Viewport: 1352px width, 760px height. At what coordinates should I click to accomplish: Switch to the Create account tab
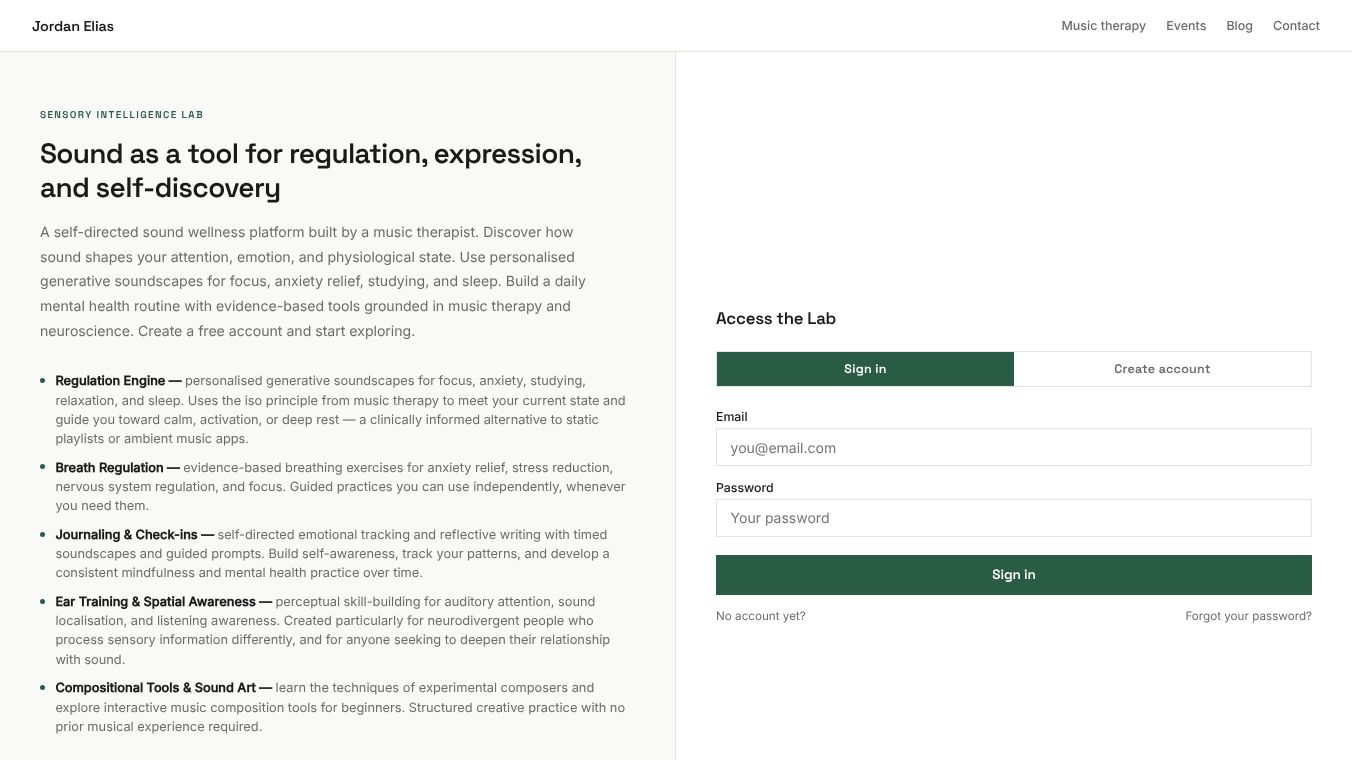(x=1162, y=369)
